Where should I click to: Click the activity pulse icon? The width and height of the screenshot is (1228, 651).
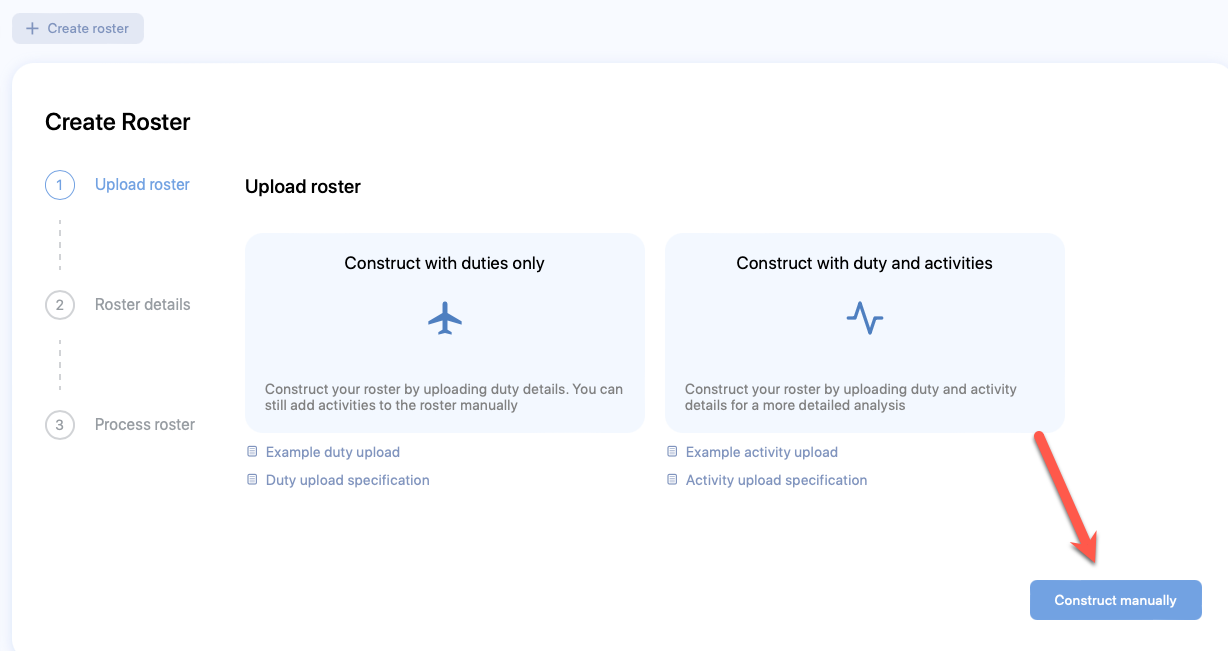point(865,319)
